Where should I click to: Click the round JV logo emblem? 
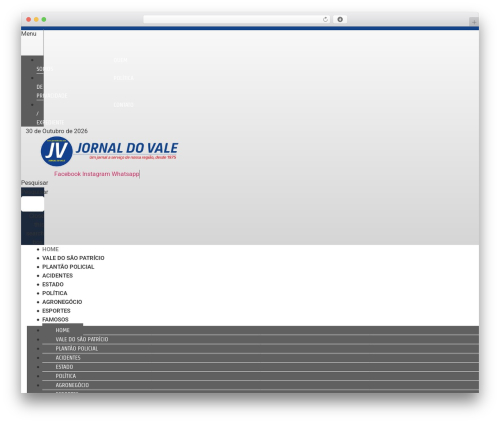click(57, 151)
